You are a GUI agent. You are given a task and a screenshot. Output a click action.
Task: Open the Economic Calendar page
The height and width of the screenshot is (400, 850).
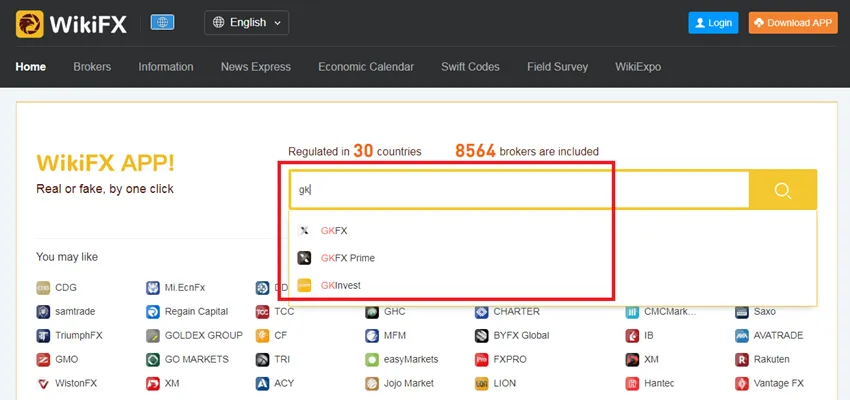[366, 67]
